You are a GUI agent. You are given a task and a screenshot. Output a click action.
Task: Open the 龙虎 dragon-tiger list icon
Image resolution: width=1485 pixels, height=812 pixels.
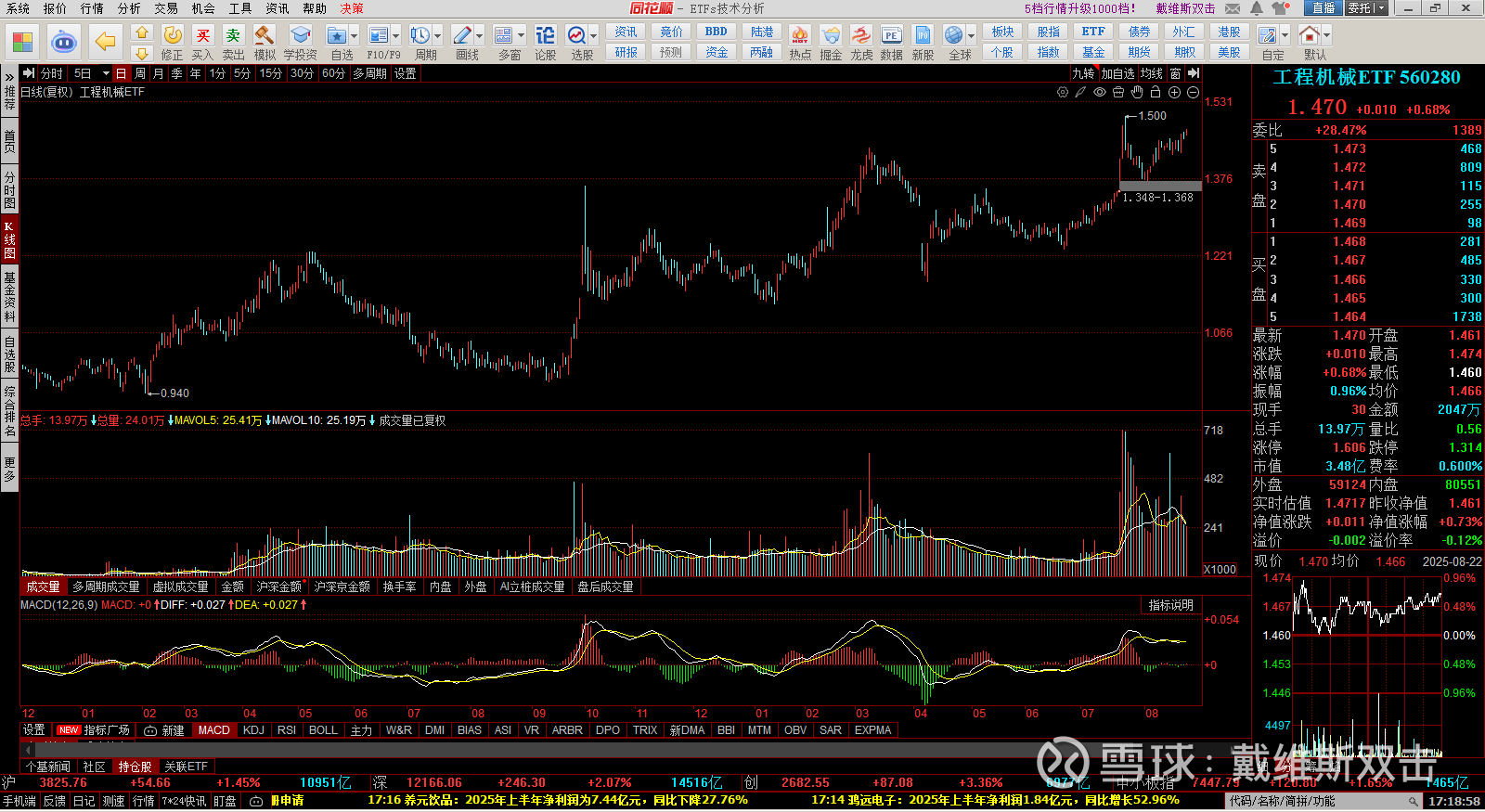click(x=861, y=43)
